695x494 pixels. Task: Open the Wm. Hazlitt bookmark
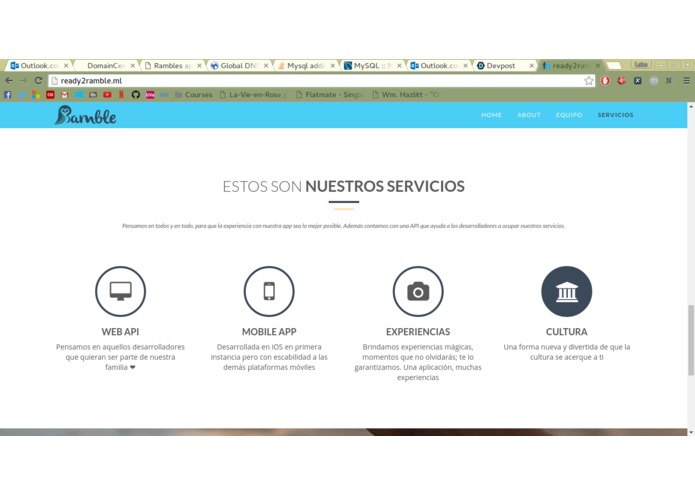(405, 94)
